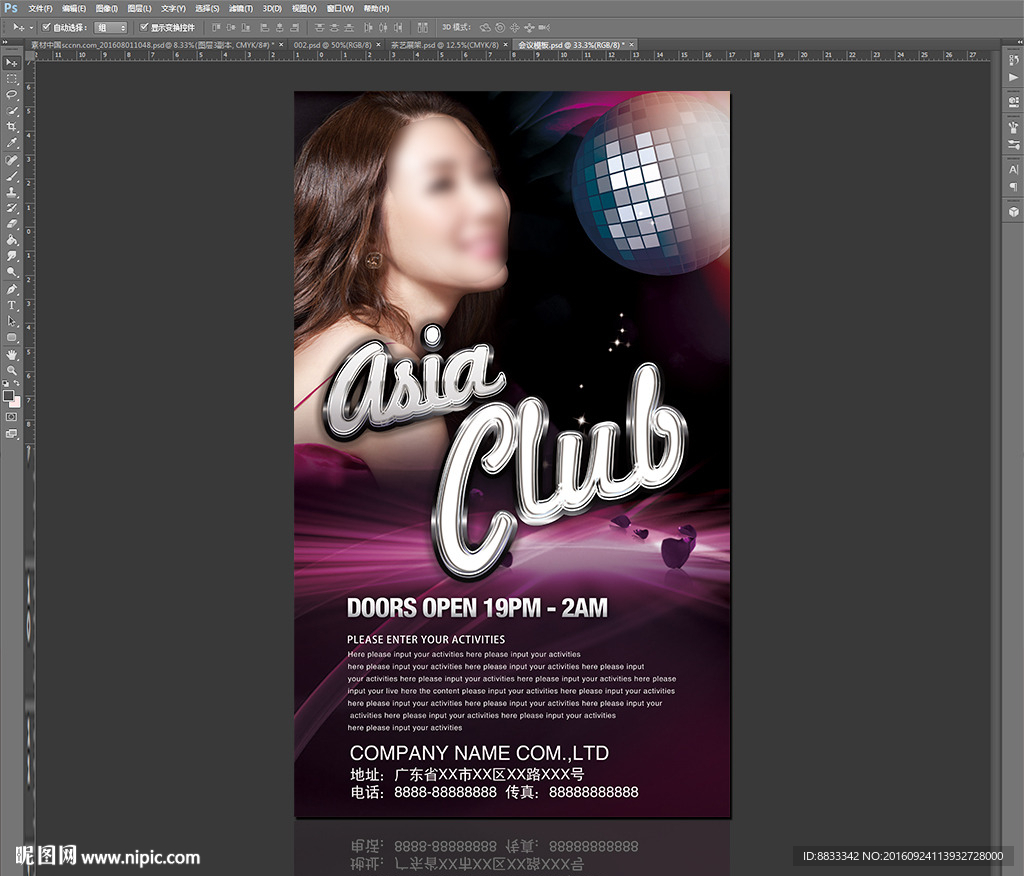This screenshot has height=876, width=1024.
Task: Close the 会议模板.psd tab
Action: coord(632,45)
